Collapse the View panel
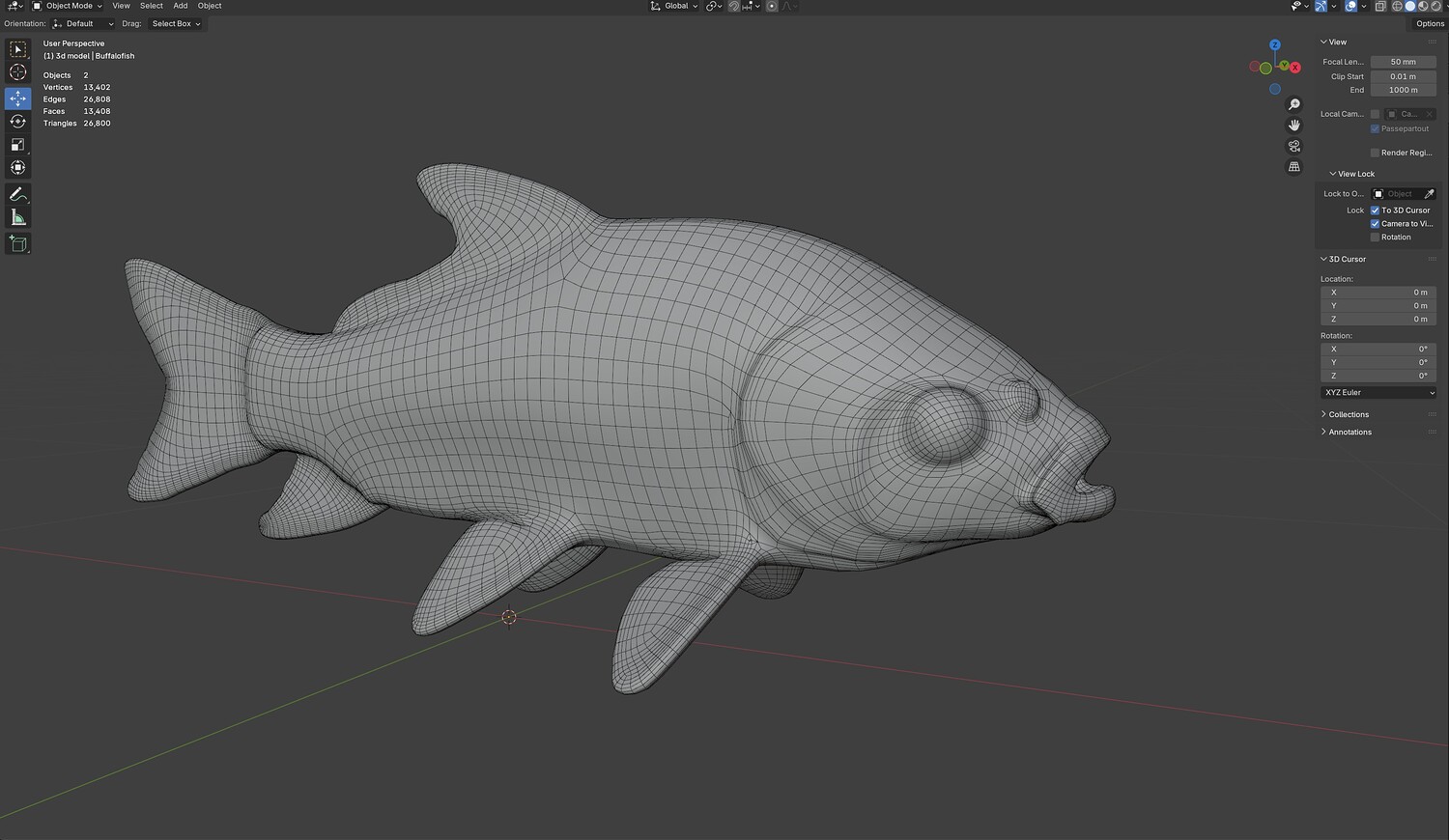 (1333, 42)
